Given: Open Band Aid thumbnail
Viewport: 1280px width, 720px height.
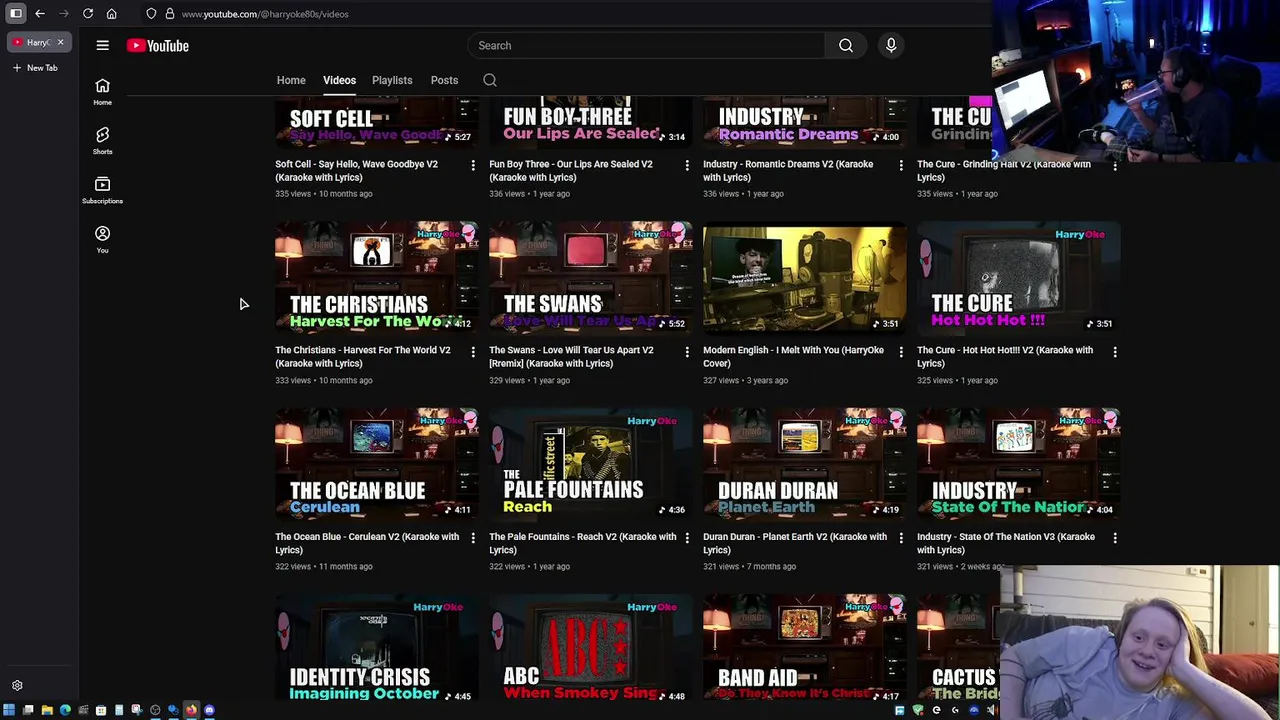Looking at the screenshot, I should pos(804,648).
